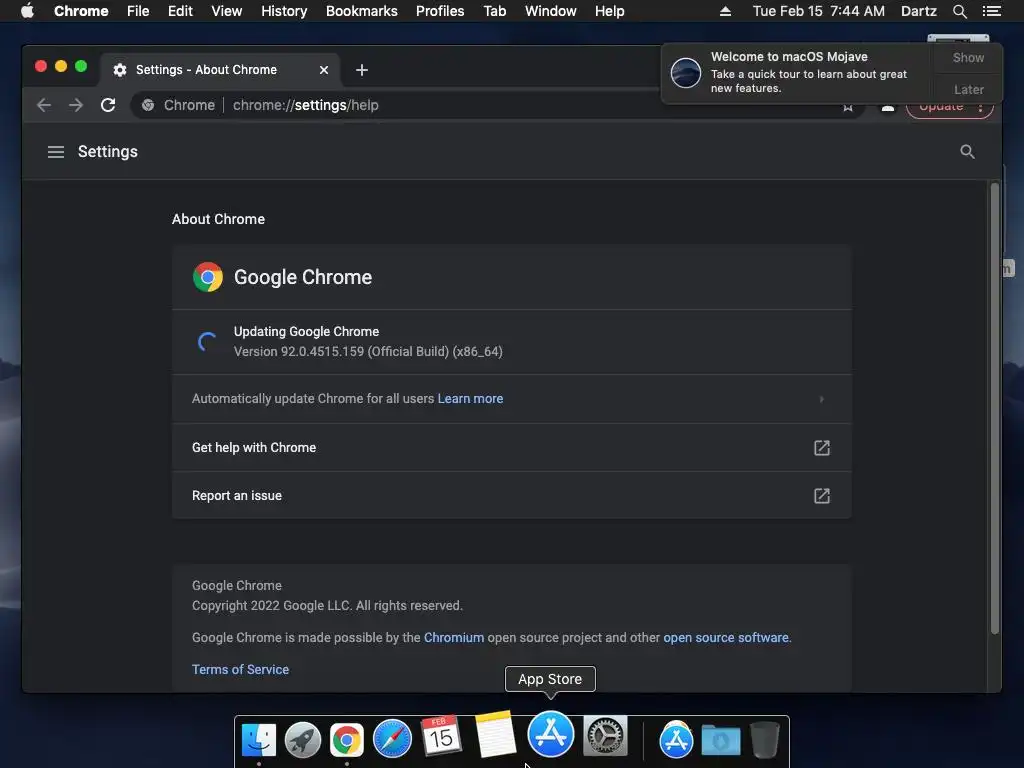1024x768 pixels.
Task: Click the Google Chrome logo
Action: pyautogui.click(x=208, y=277)
